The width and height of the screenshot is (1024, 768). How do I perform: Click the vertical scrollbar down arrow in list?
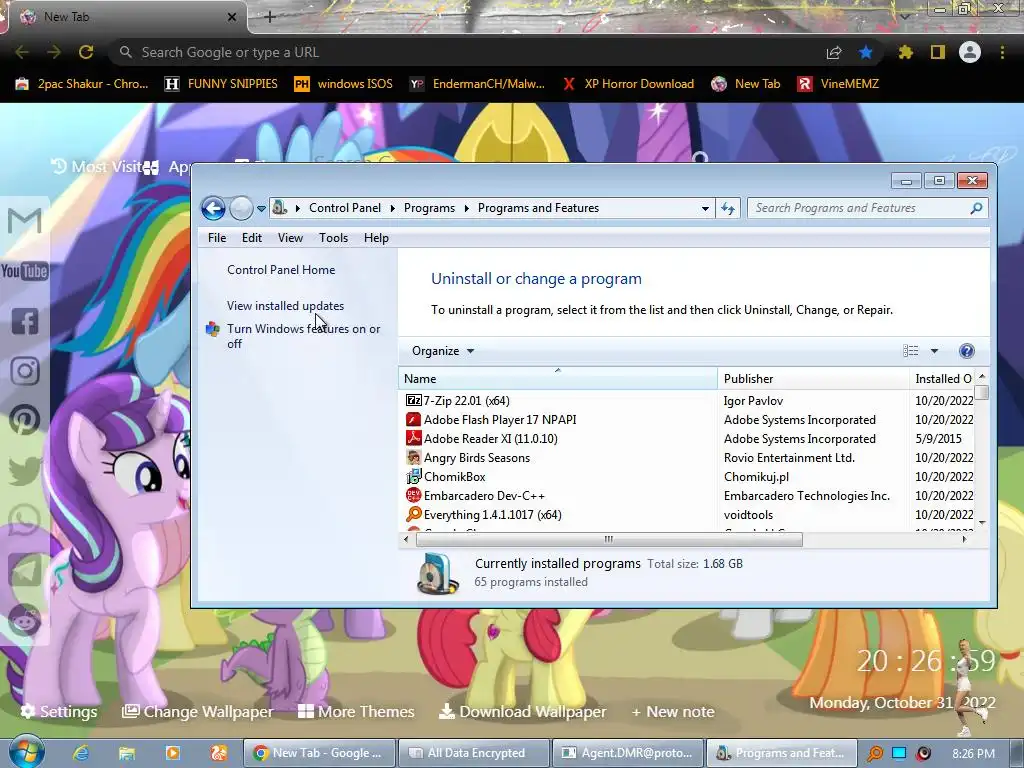tap(982, 524)
